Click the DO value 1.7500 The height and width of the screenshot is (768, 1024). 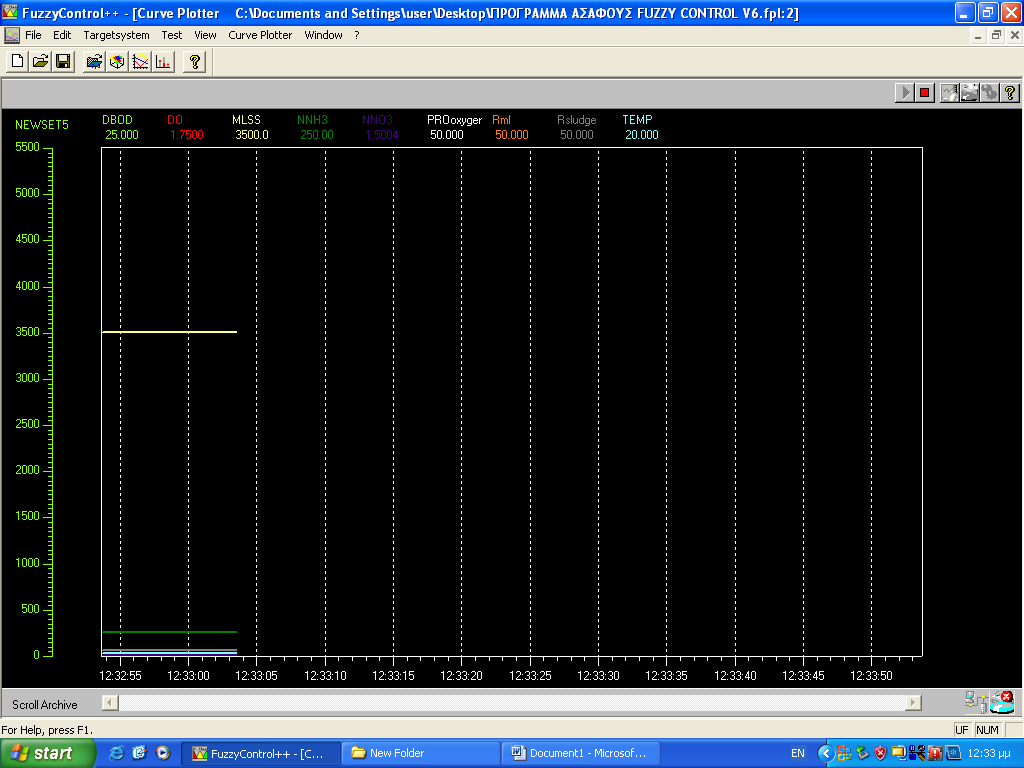click(x=187, y=135)
